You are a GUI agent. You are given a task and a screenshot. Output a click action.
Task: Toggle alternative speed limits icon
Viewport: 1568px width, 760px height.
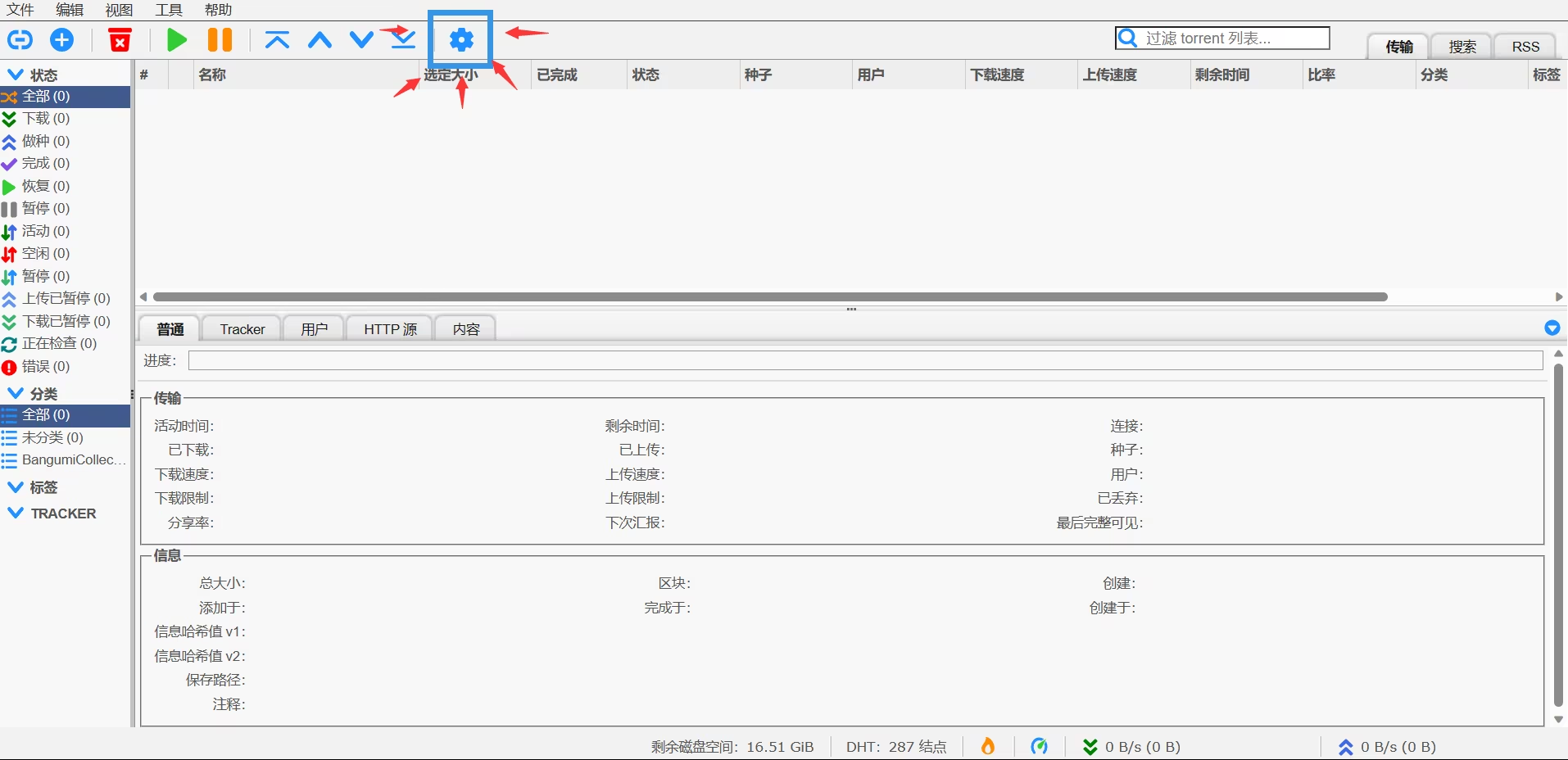coord(1039,746)
